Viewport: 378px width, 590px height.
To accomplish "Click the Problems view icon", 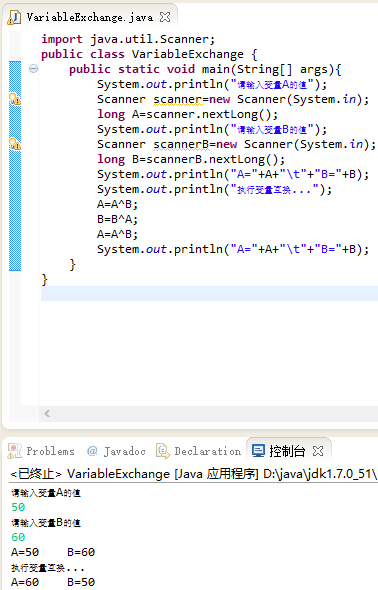I will 15,451.
